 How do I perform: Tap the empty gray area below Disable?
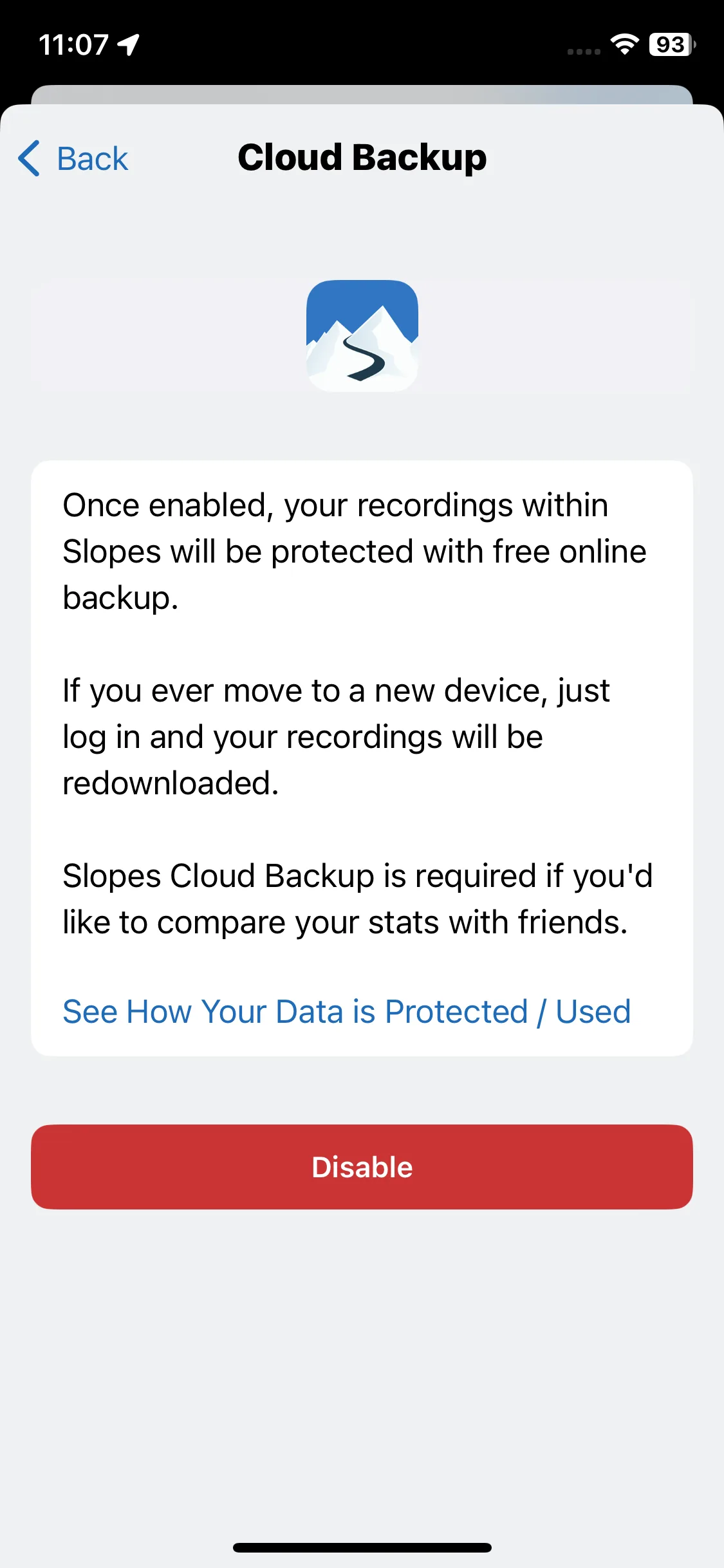(x=362, y=1371)
